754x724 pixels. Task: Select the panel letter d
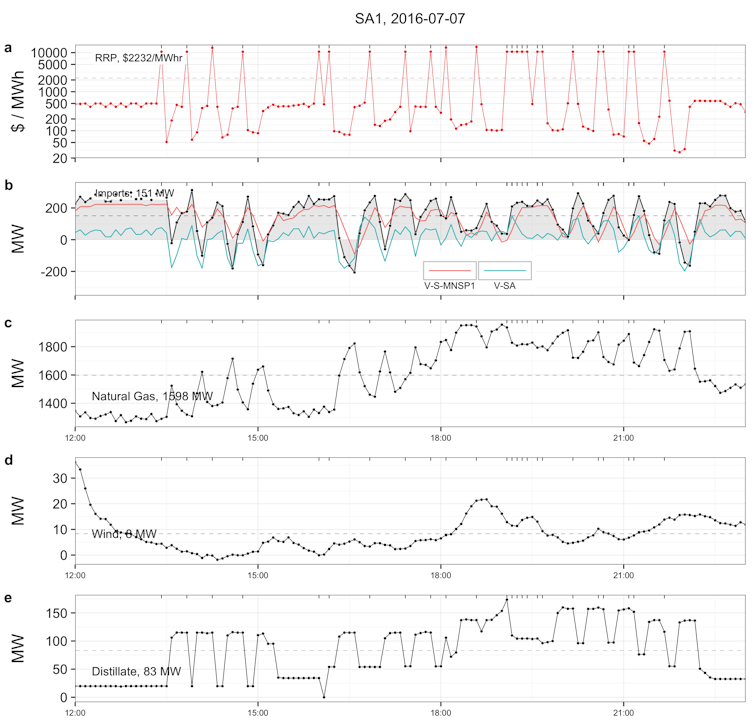click(9, 460)
